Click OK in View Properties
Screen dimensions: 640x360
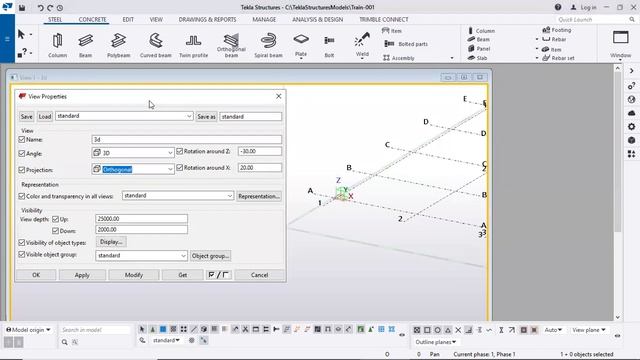[36, 275]
